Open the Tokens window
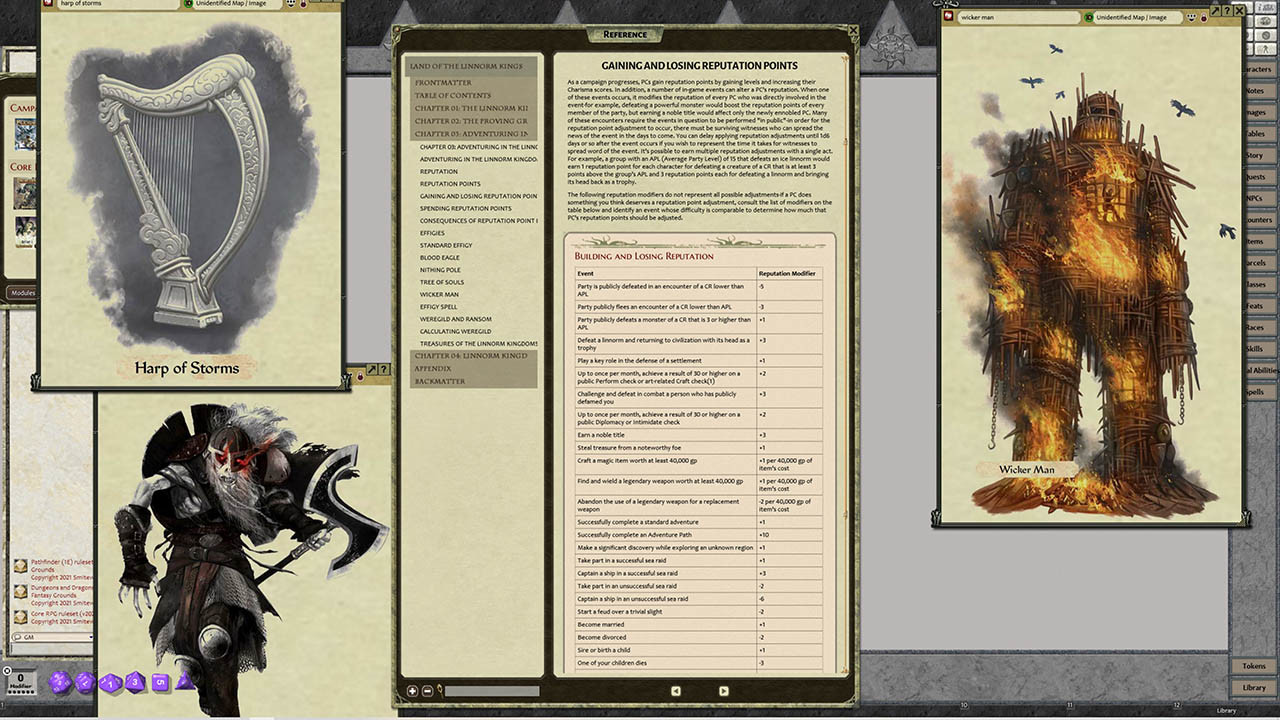This screenshot has height=720, width=1280. (x=1253, y=666)
